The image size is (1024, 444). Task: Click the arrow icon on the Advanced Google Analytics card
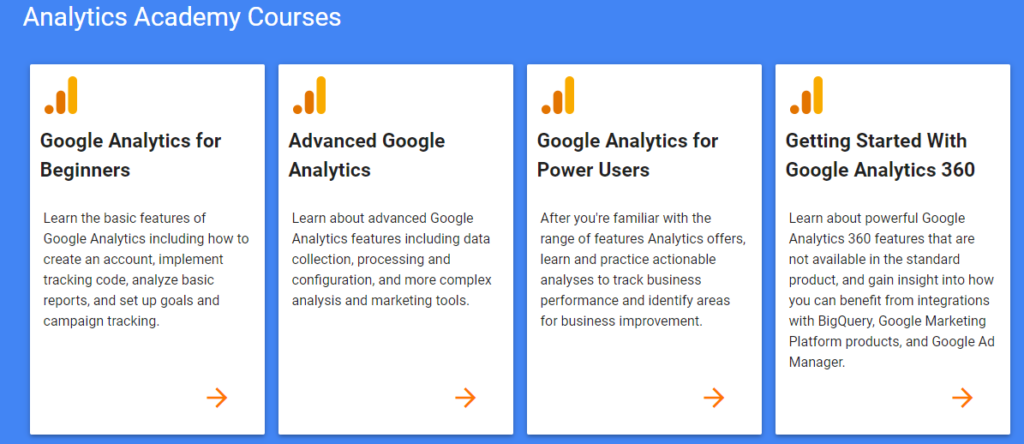465,398
